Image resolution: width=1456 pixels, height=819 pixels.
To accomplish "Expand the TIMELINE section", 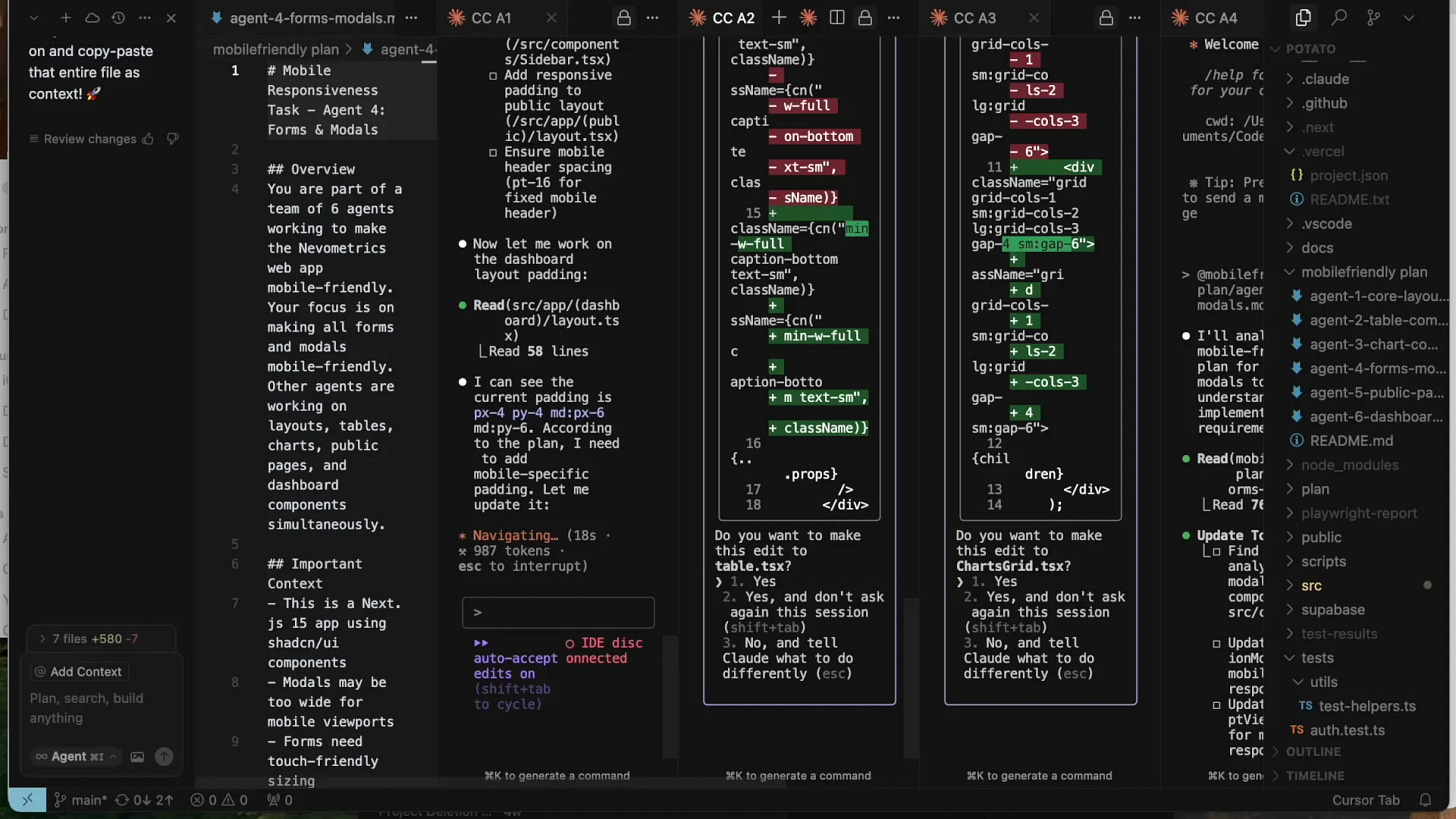I will pyautogui.click(x=1315, y=776).
